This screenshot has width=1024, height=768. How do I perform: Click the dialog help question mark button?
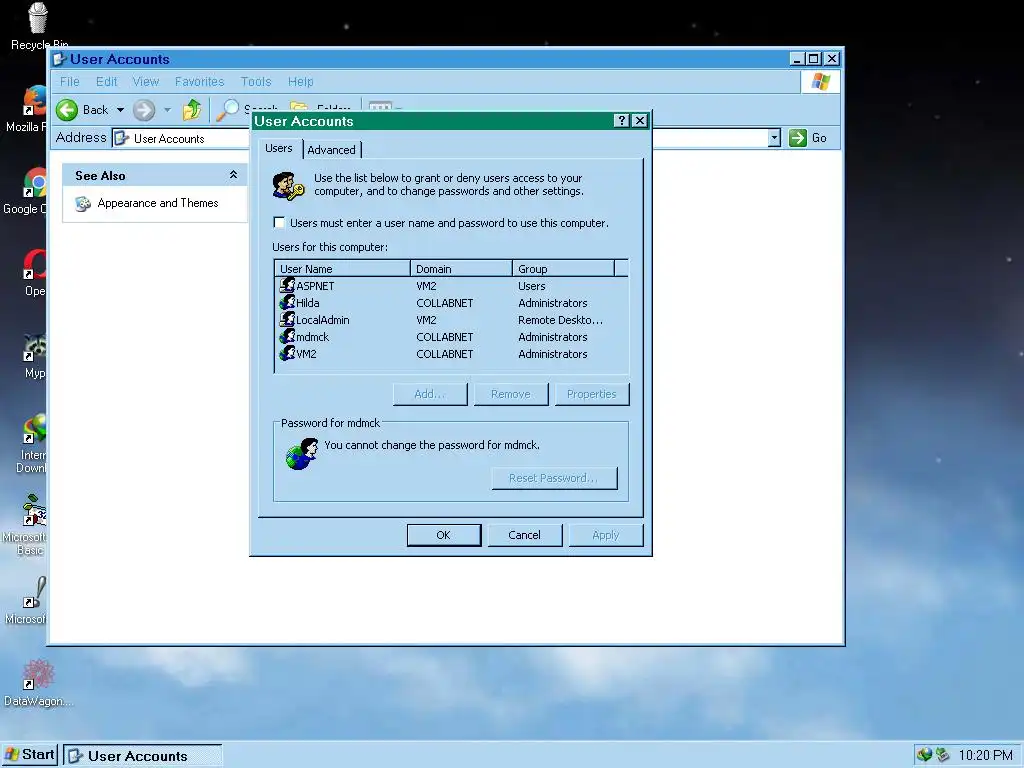622,120
